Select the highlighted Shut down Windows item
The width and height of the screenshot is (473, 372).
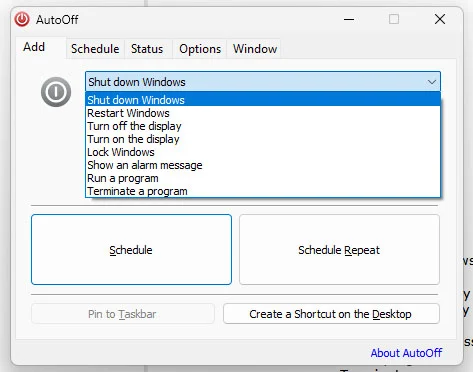[x=263, y=100]
